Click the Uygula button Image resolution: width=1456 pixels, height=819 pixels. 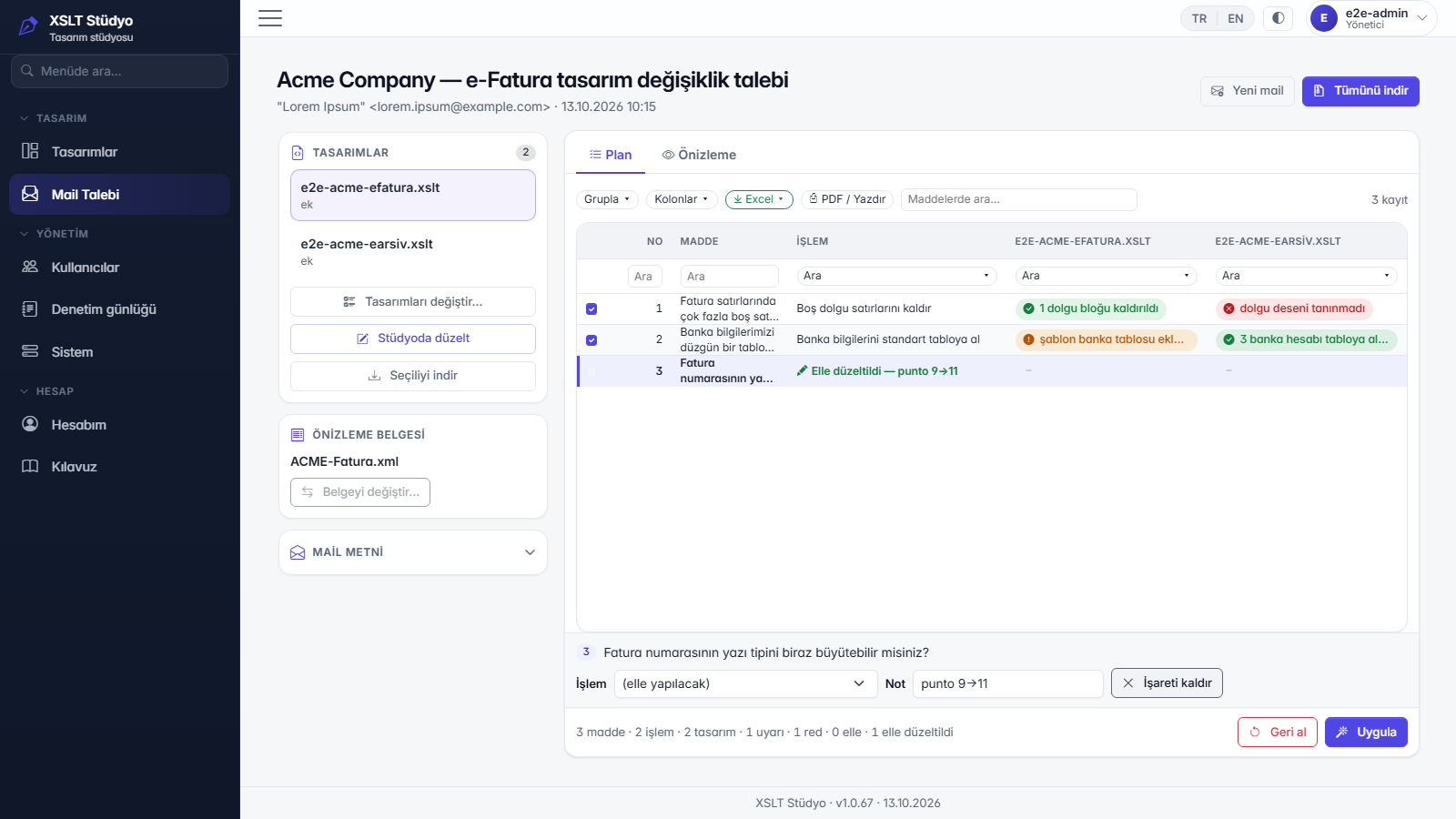[x=1366, y=733]
